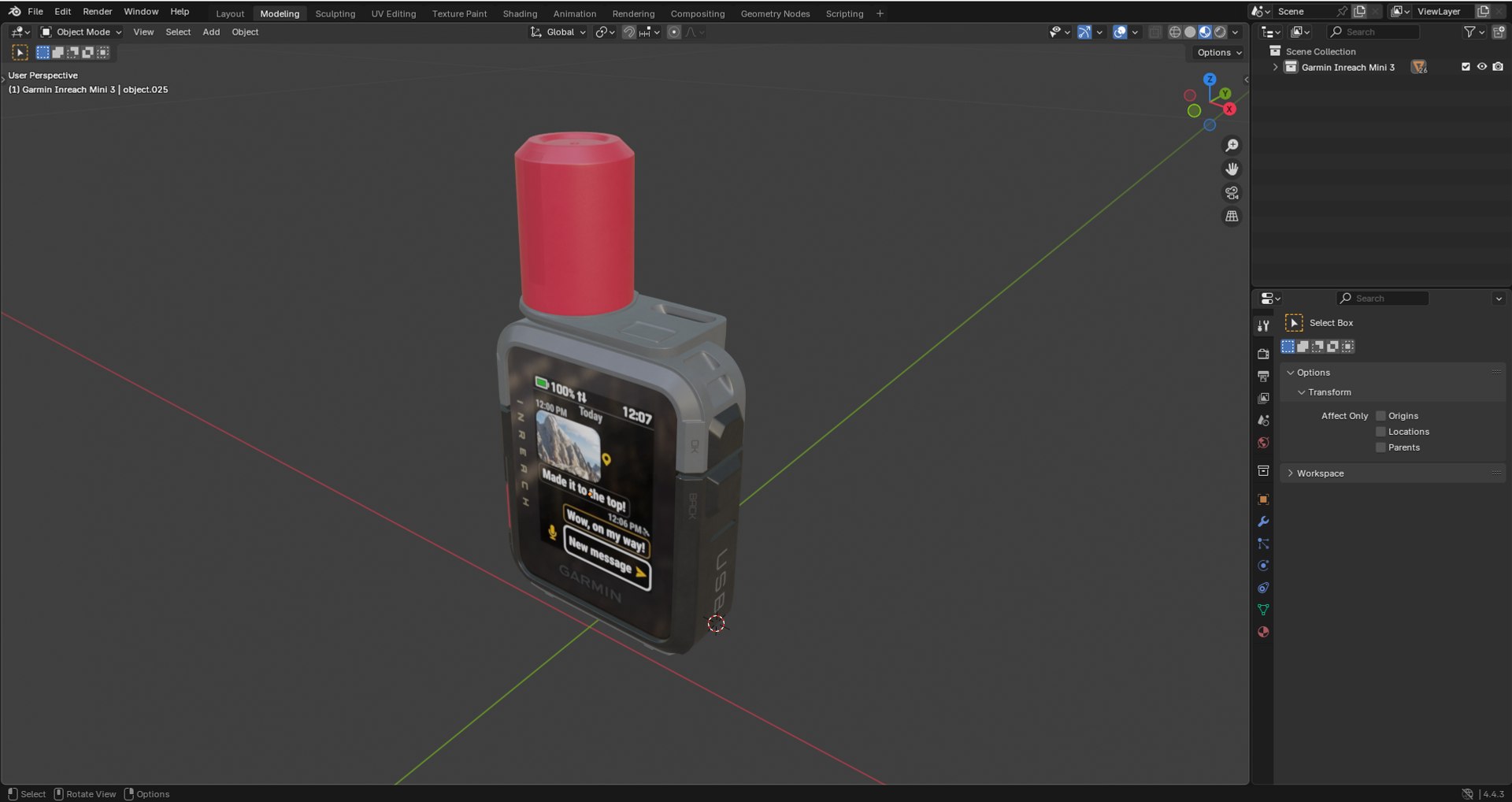Toggle snapping magnet in viewport header
1512x802 pixels.
coord(628,32)
